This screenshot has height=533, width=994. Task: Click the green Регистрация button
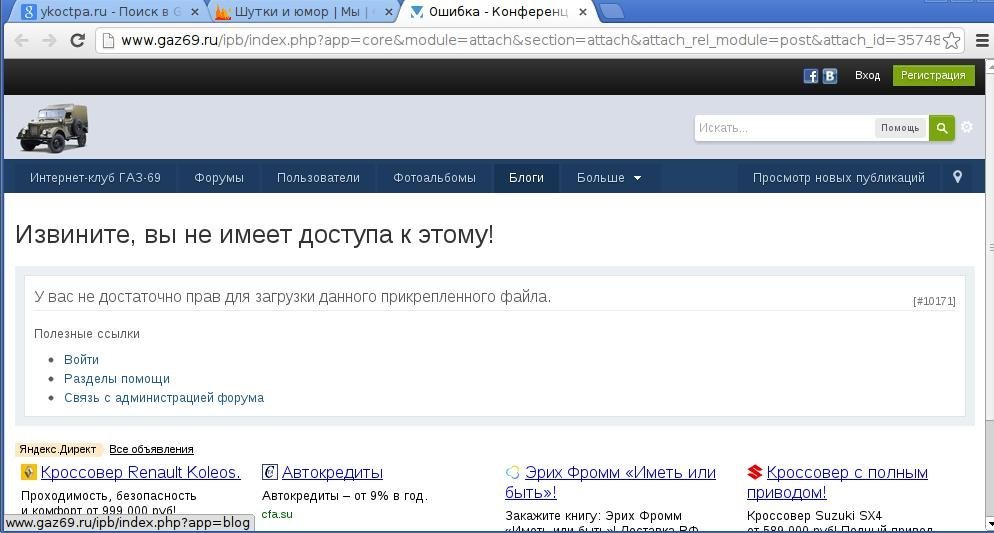[x=932, y=75]
